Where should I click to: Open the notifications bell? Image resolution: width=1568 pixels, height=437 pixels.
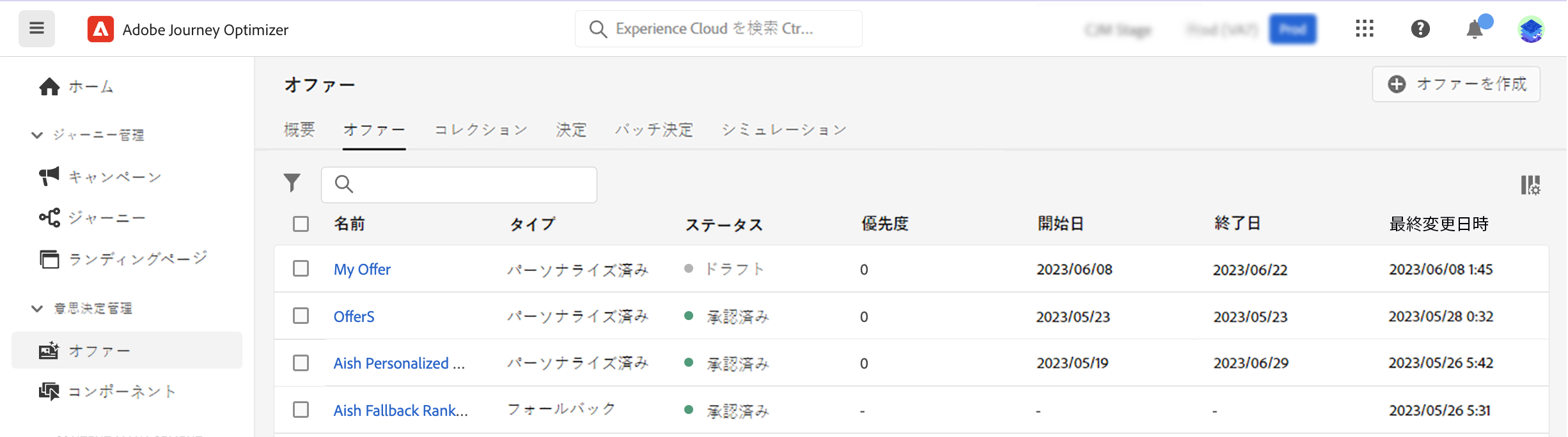[1475, 29]
